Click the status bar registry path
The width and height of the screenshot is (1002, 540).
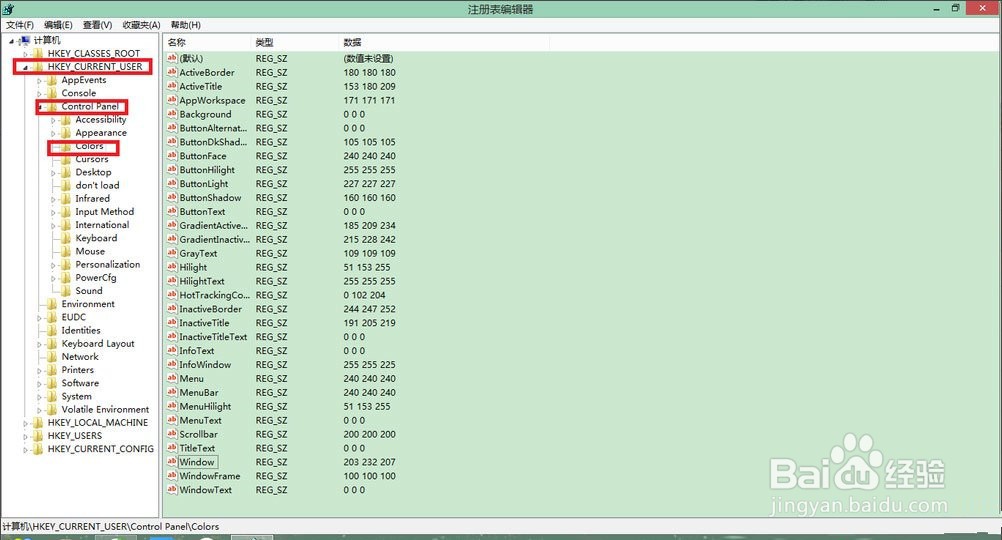click(111, 527)
